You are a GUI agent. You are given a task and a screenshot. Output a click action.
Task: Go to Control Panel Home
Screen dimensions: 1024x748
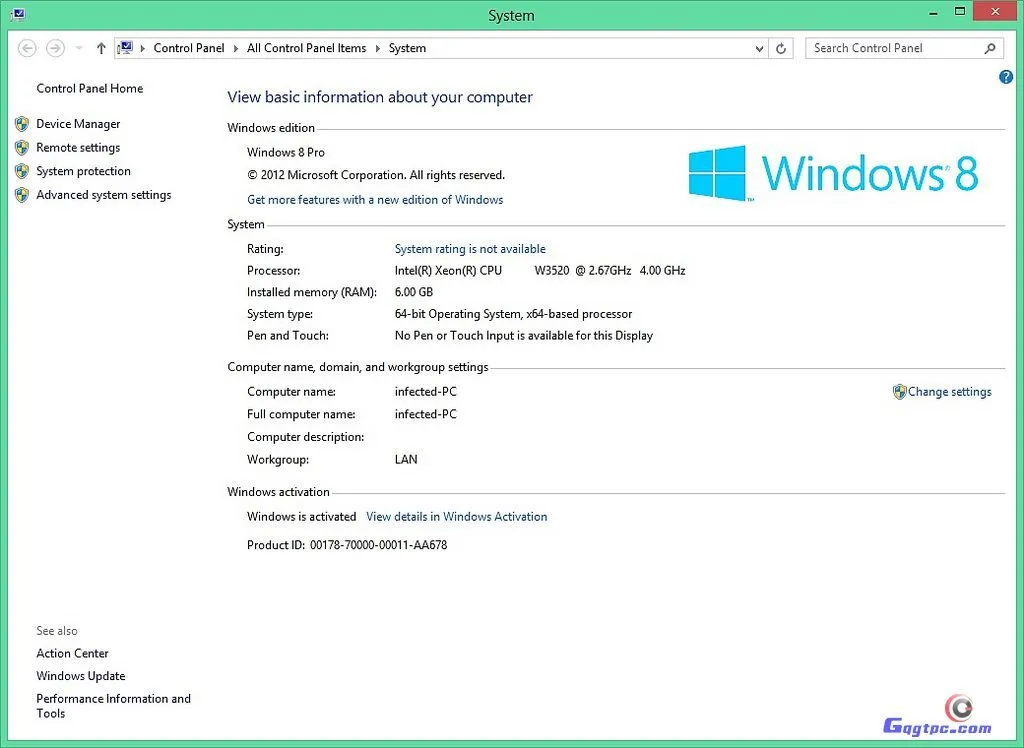coord(89,88)
